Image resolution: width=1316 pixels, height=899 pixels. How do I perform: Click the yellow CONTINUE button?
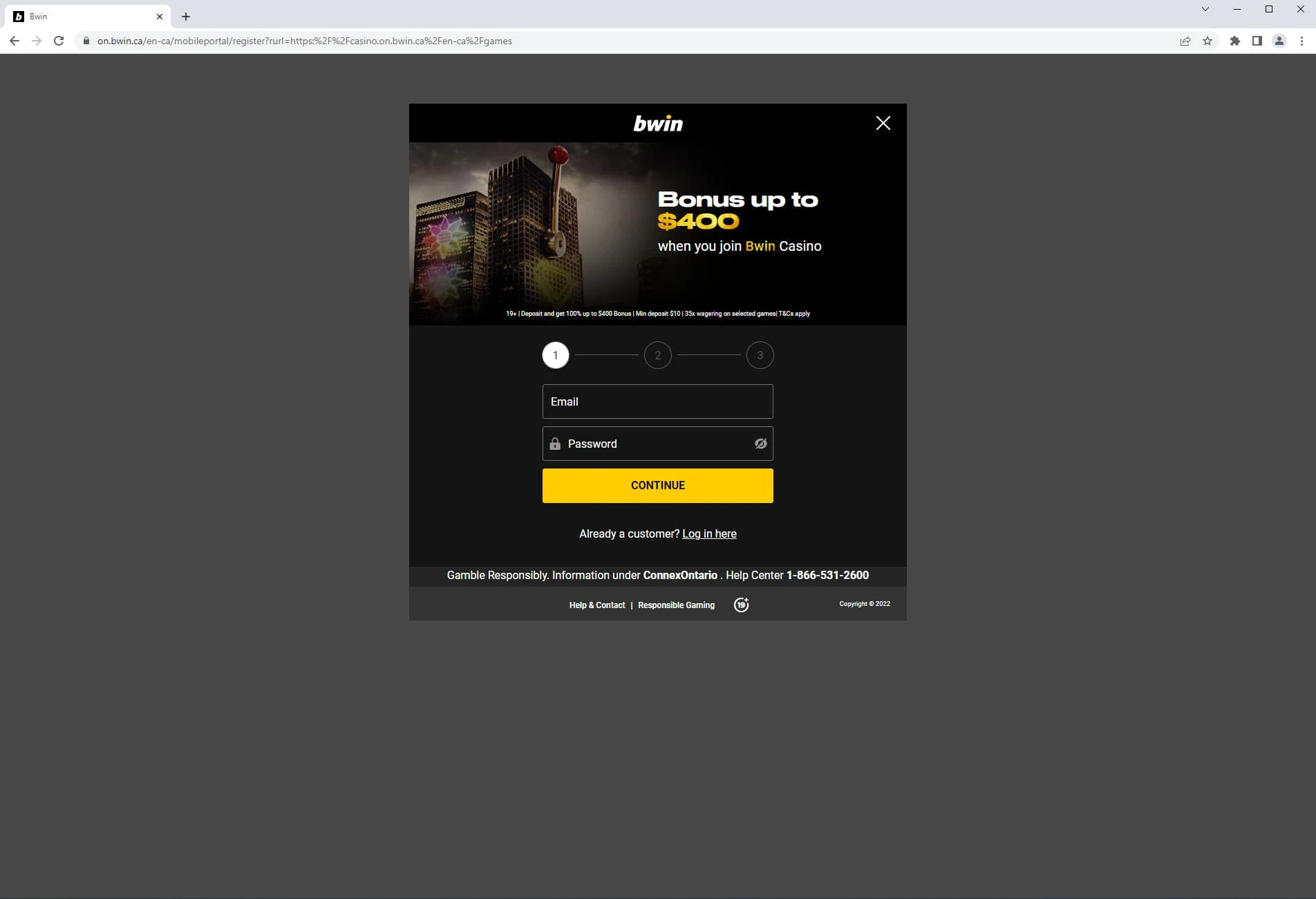[657, 486]
